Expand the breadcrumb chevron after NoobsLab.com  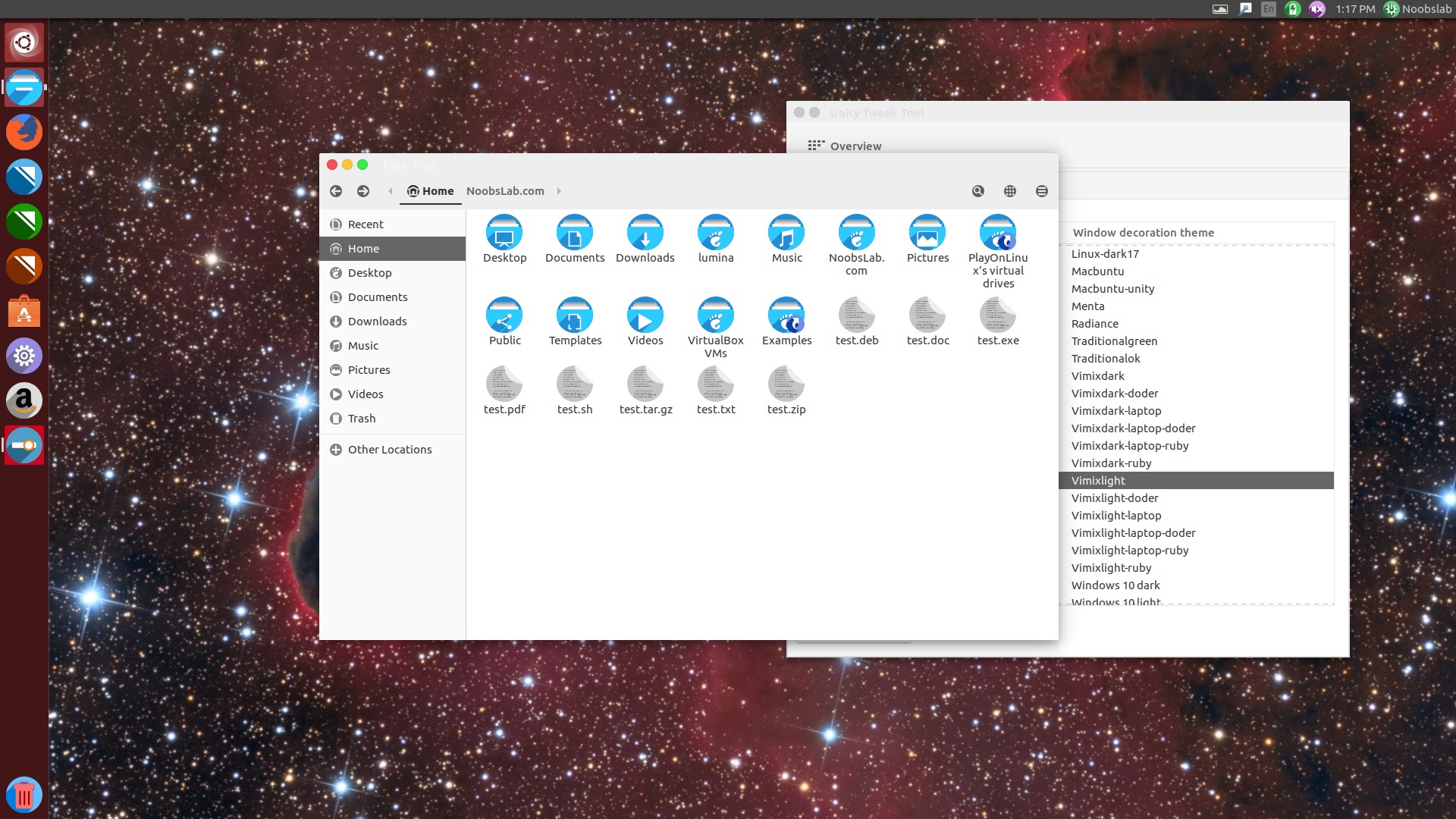[x=559, y=191]
